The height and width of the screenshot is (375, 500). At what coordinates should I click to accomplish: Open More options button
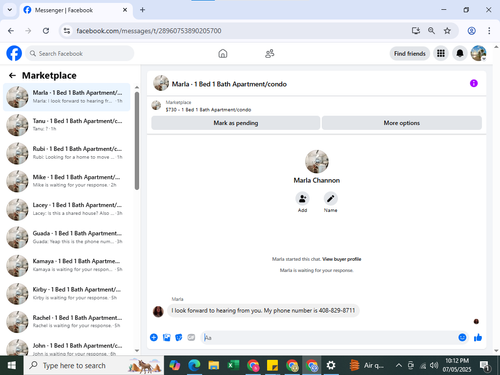click(402, 123)
